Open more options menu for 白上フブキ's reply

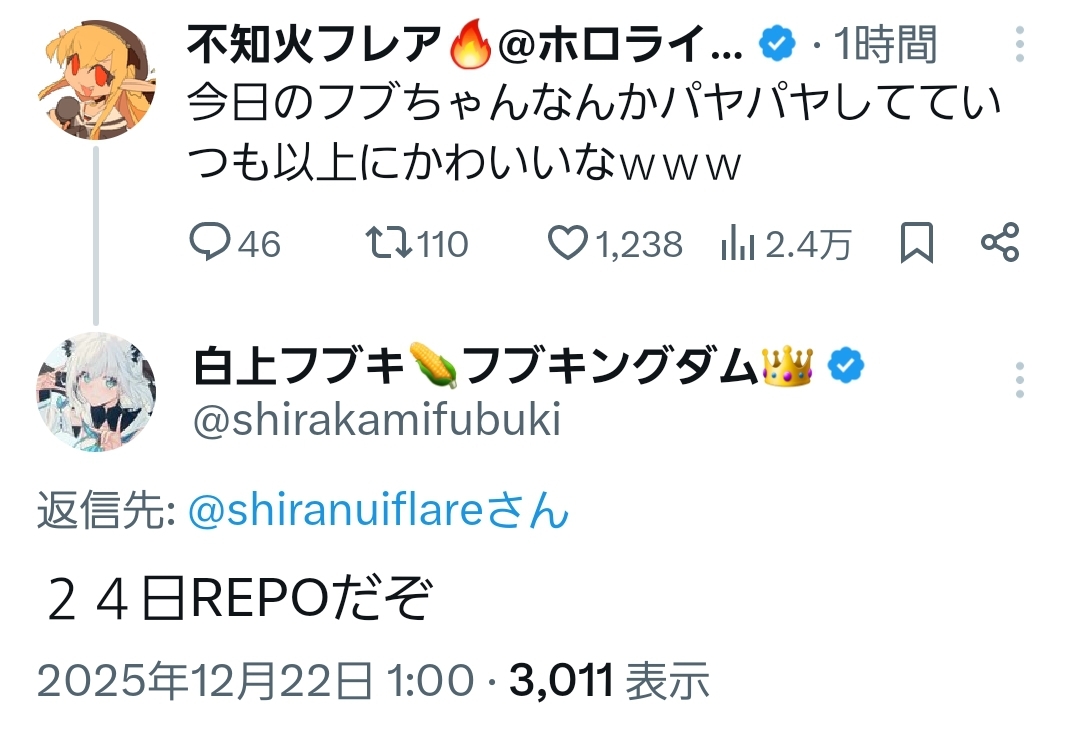[1019, 380]
